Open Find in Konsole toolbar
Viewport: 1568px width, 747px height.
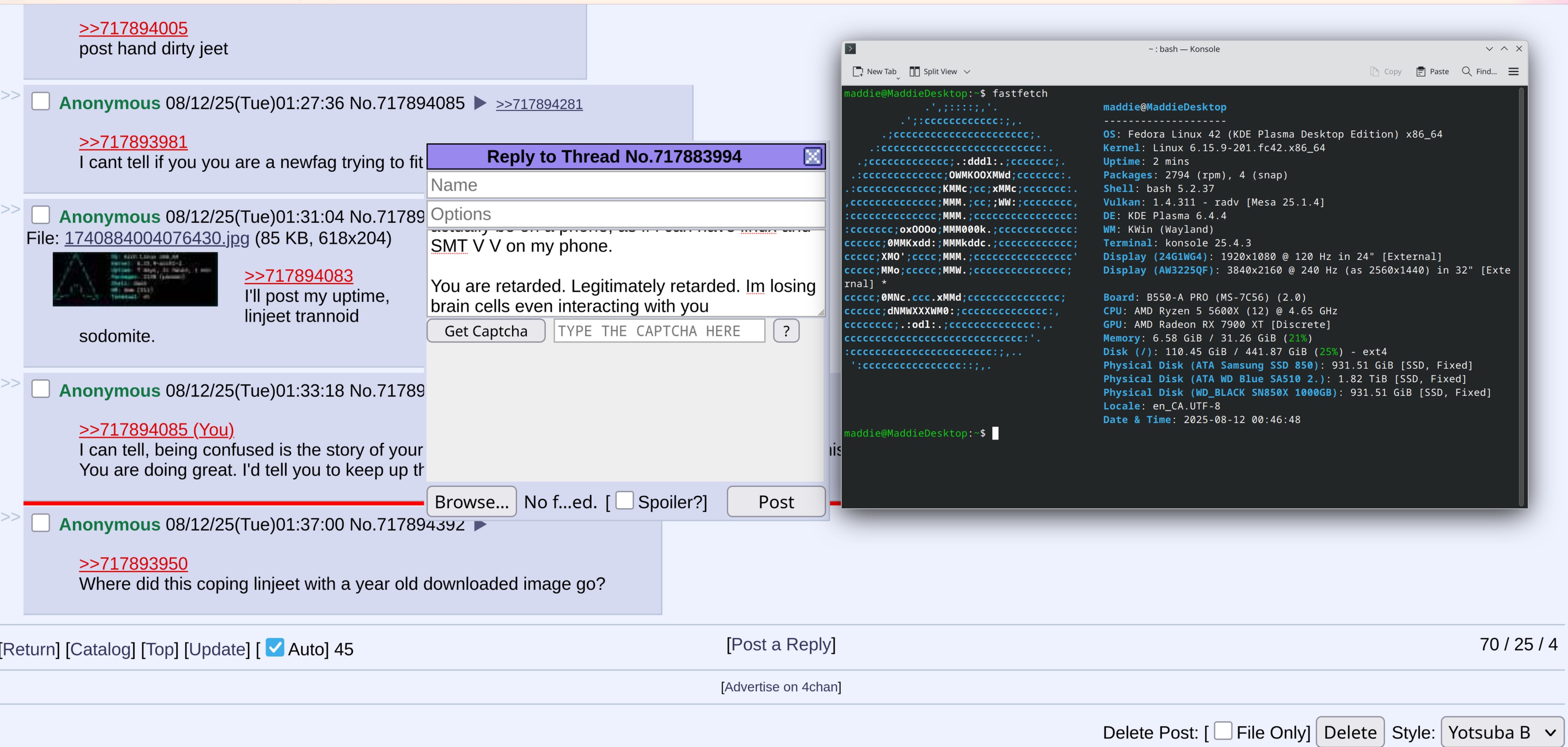1479,71
